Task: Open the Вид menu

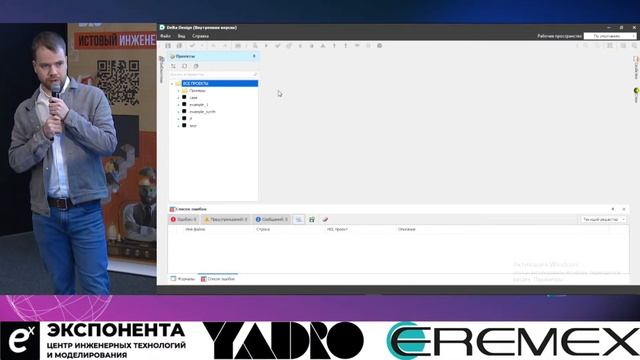Action: (x=181, y=36)
